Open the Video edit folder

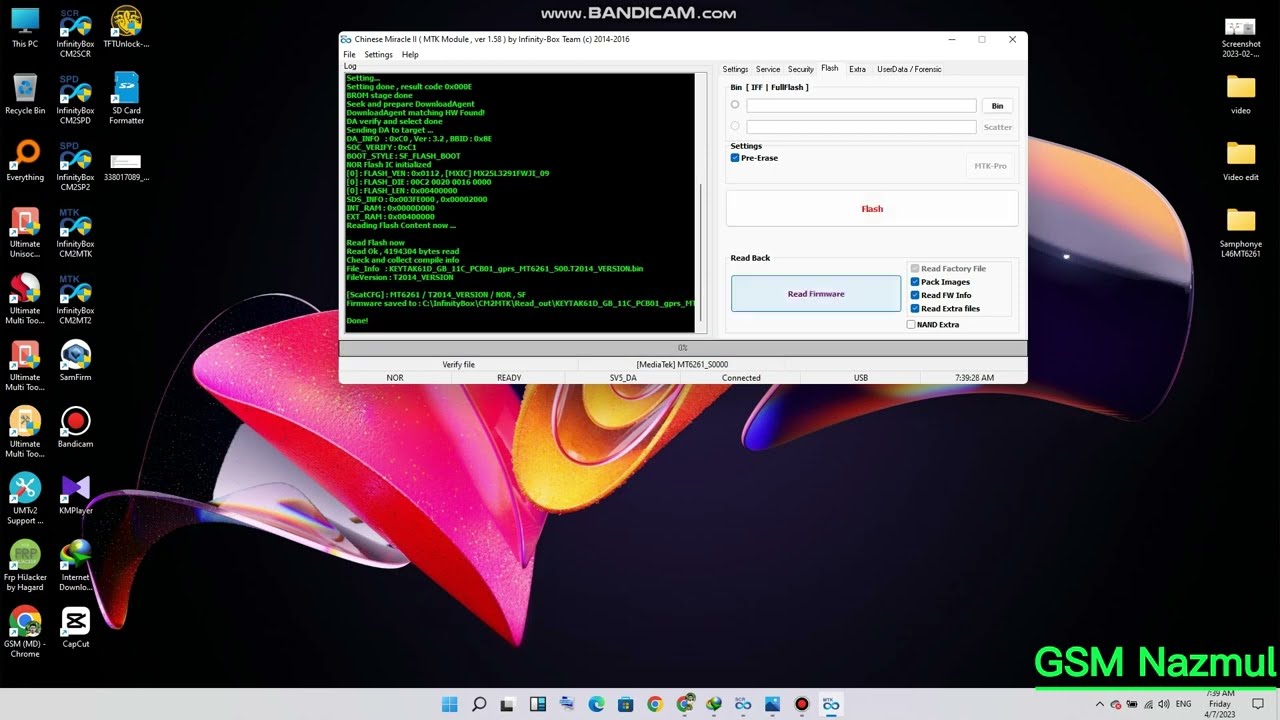click(x=1240, y=162)
